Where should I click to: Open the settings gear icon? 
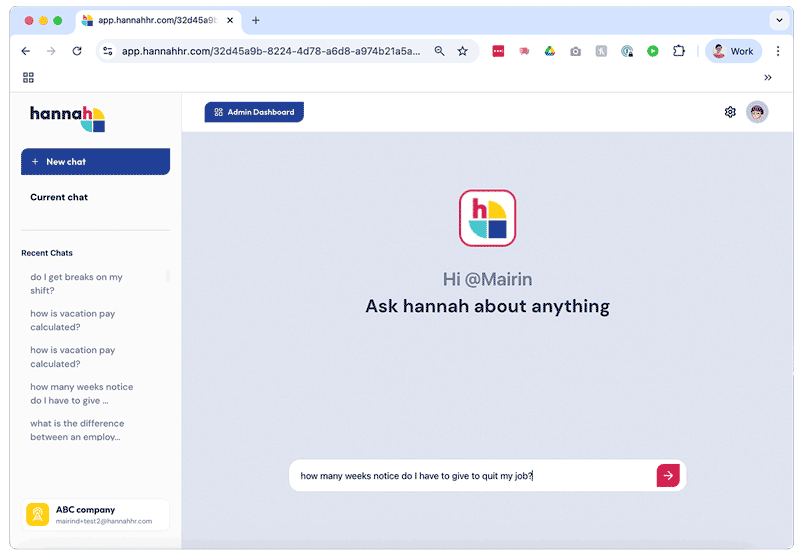click(x=730, y=112)
